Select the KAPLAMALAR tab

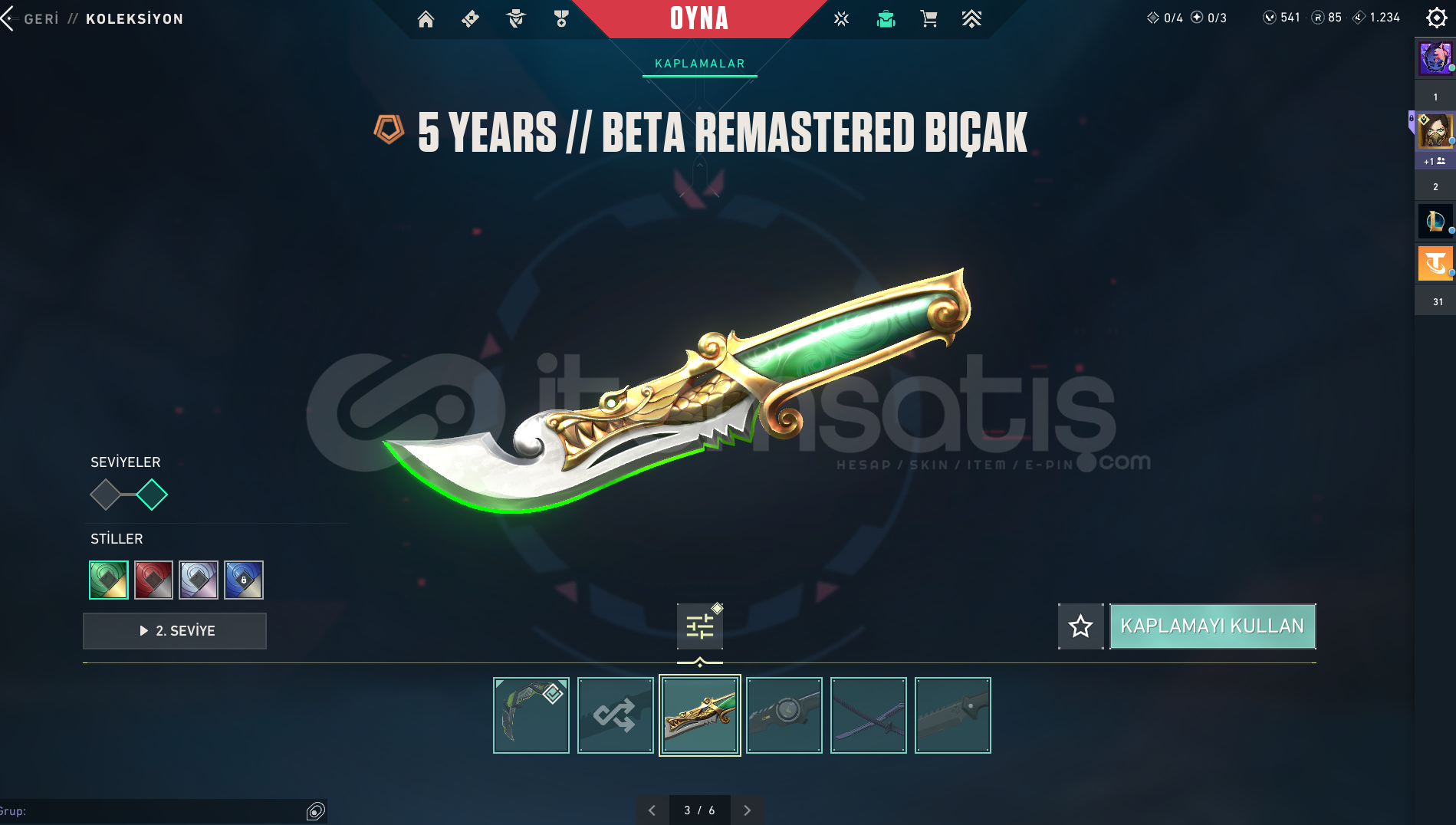(699, 64)
